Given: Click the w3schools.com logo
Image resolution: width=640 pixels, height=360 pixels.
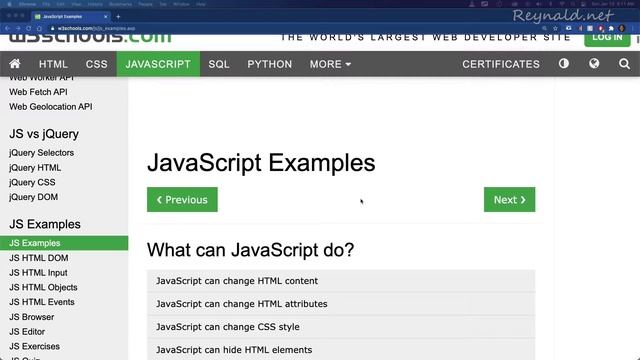Looking at the screenshot, I should coord(90,37).
